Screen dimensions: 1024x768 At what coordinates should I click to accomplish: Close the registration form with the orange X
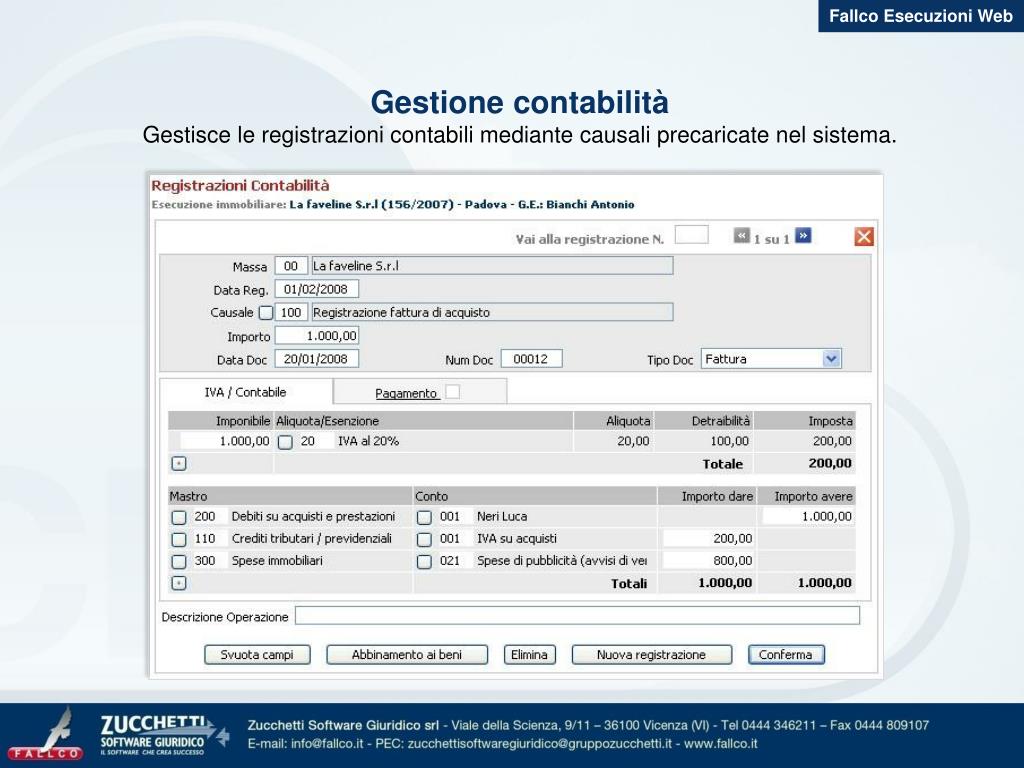[864, 236]
